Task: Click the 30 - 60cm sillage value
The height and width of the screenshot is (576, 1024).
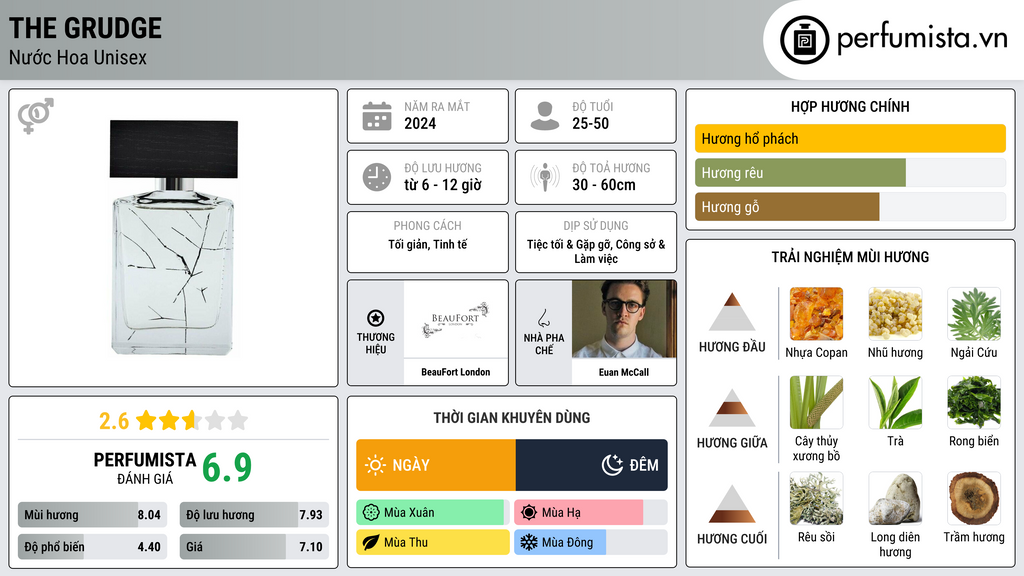Action: [603, 185]
